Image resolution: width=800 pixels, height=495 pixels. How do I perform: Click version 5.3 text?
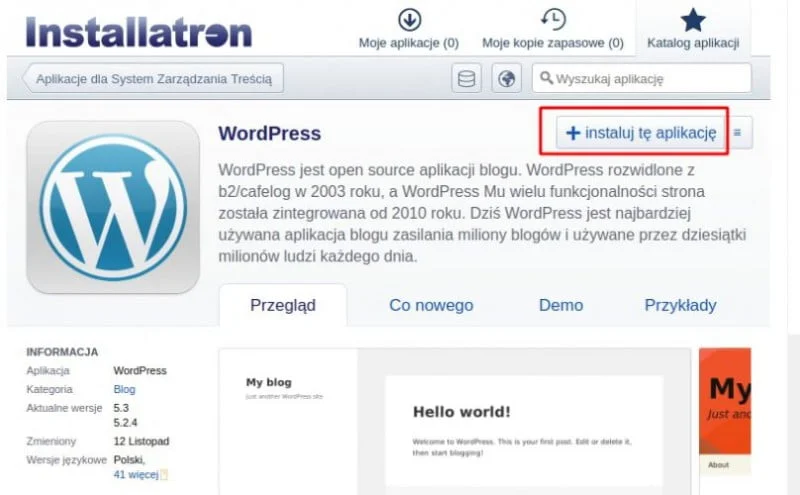coord(121,408)
